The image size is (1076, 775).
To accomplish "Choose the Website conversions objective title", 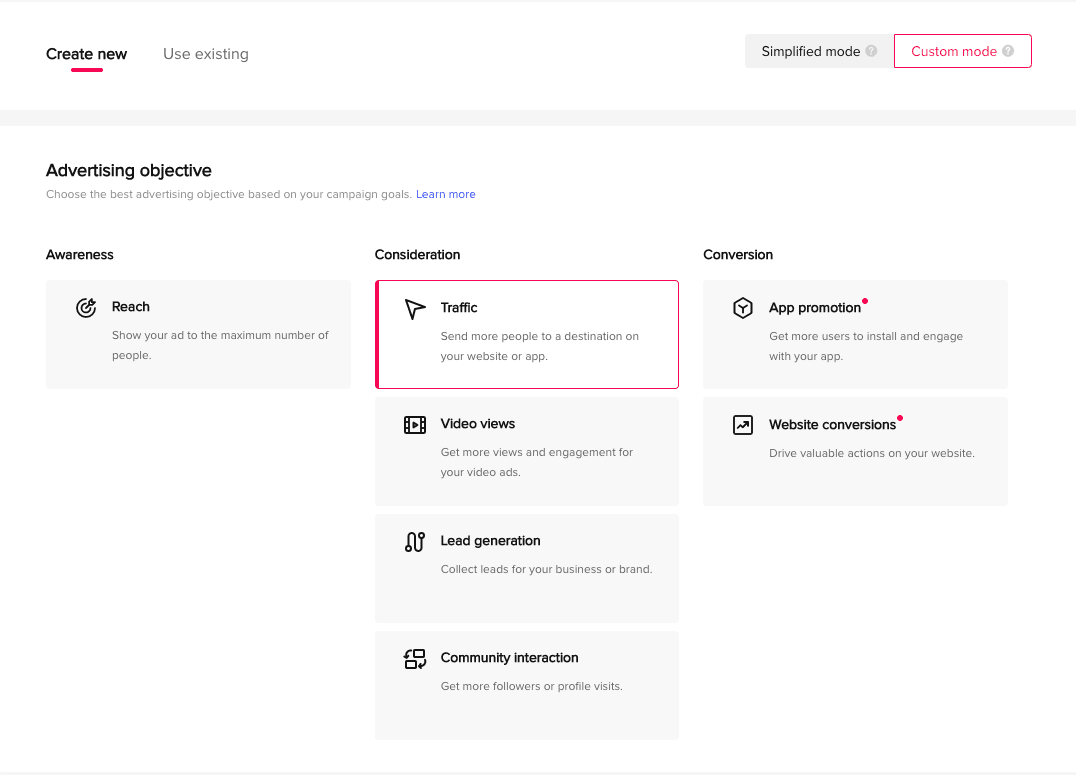I will (x=832, y=425).
